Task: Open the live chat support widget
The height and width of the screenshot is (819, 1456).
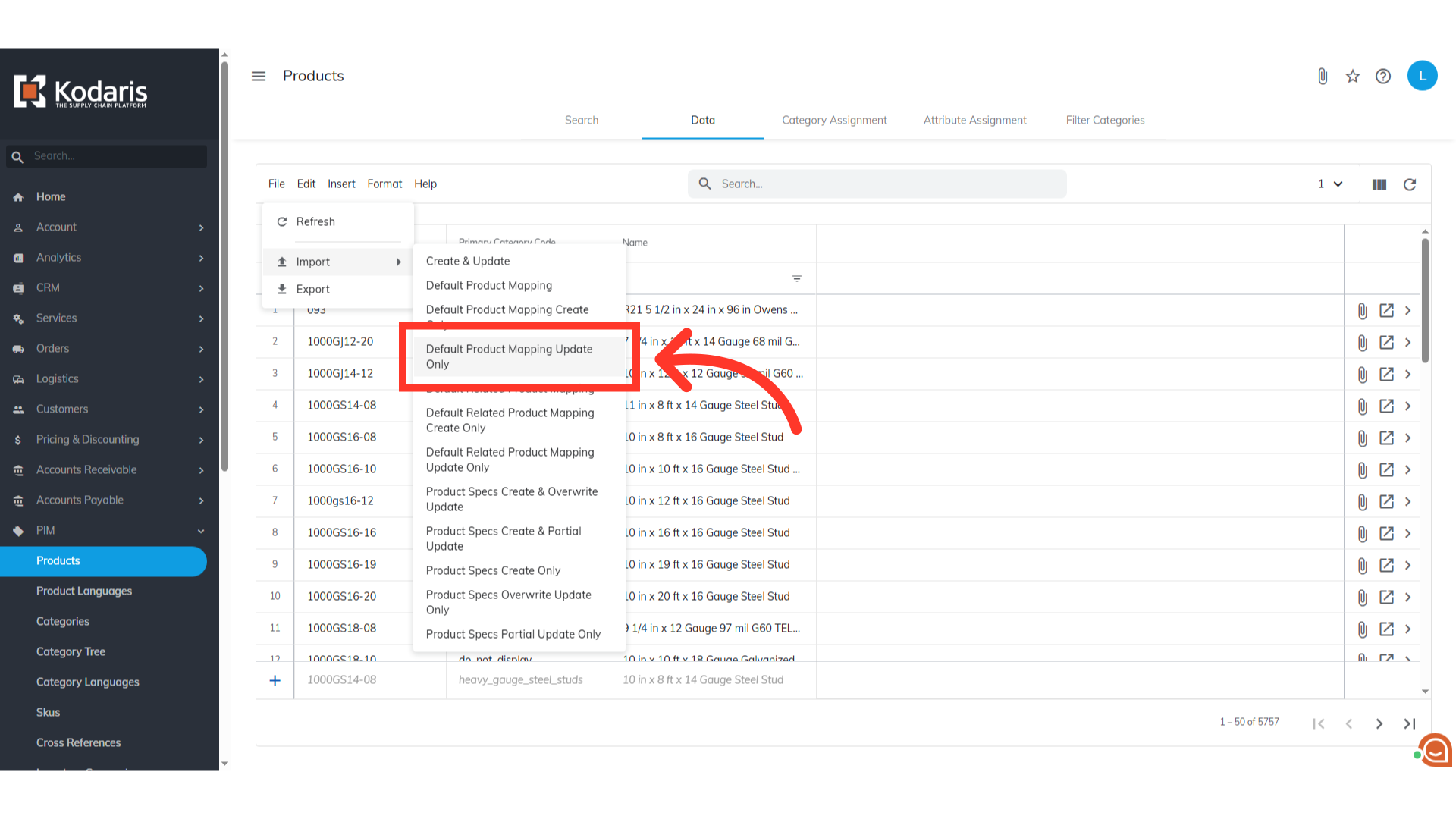Action: coord(1435,751)
